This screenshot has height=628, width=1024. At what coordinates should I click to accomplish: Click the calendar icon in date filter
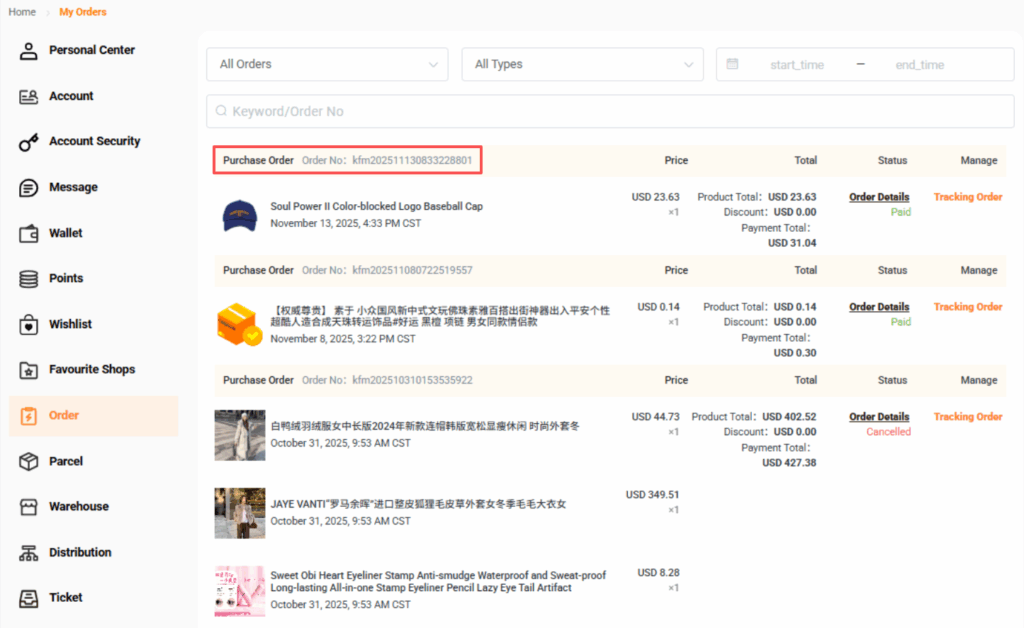732,64
